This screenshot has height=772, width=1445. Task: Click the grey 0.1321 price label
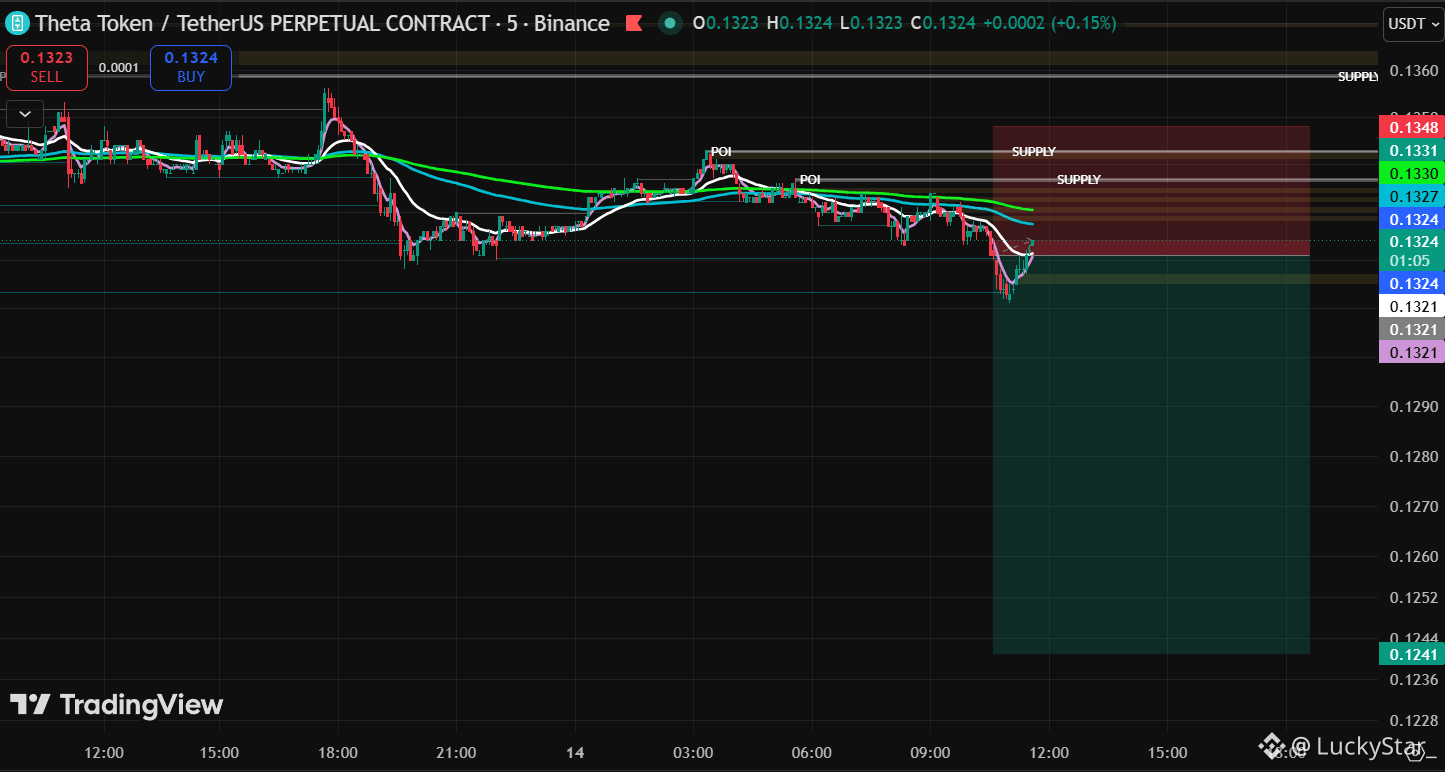tap(1411, 329)
